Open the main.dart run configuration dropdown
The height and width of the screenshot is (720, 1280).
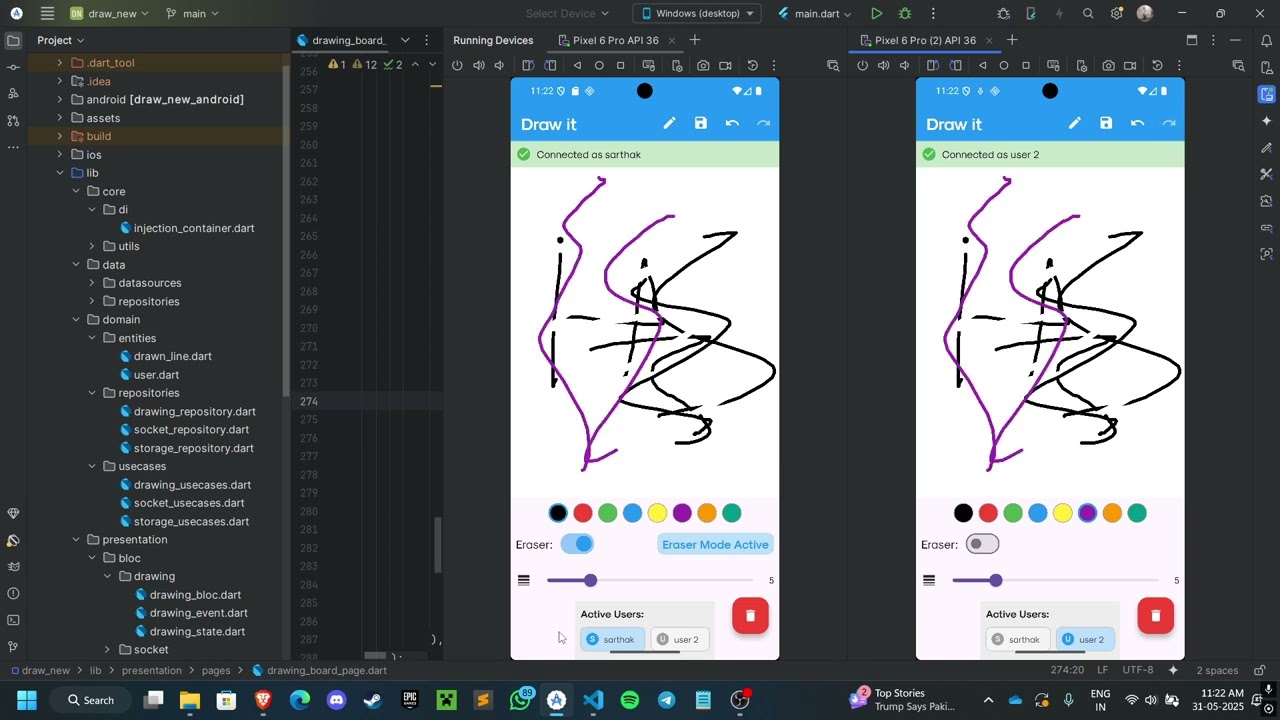815,14
